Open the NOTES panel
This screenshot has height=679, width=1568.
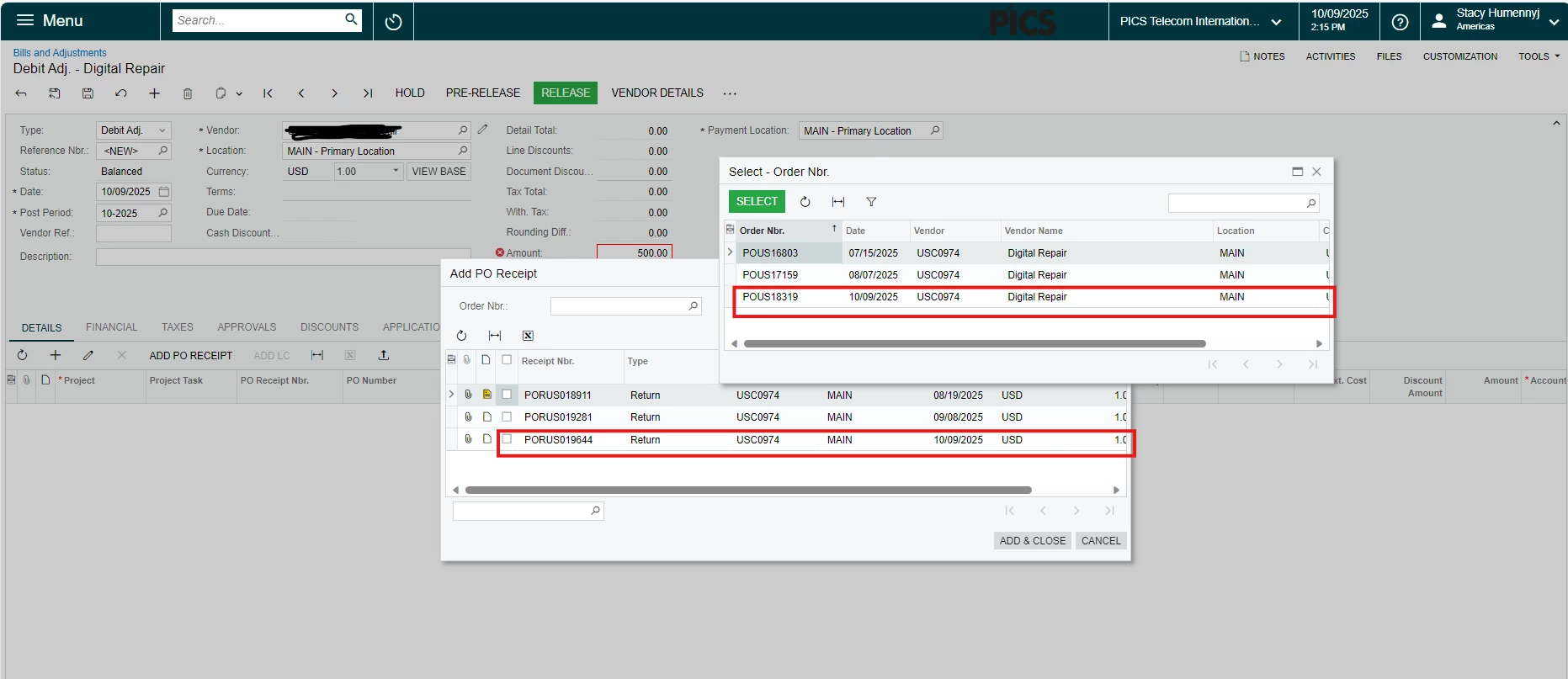pyautogui.click(x=1262, y=56)
